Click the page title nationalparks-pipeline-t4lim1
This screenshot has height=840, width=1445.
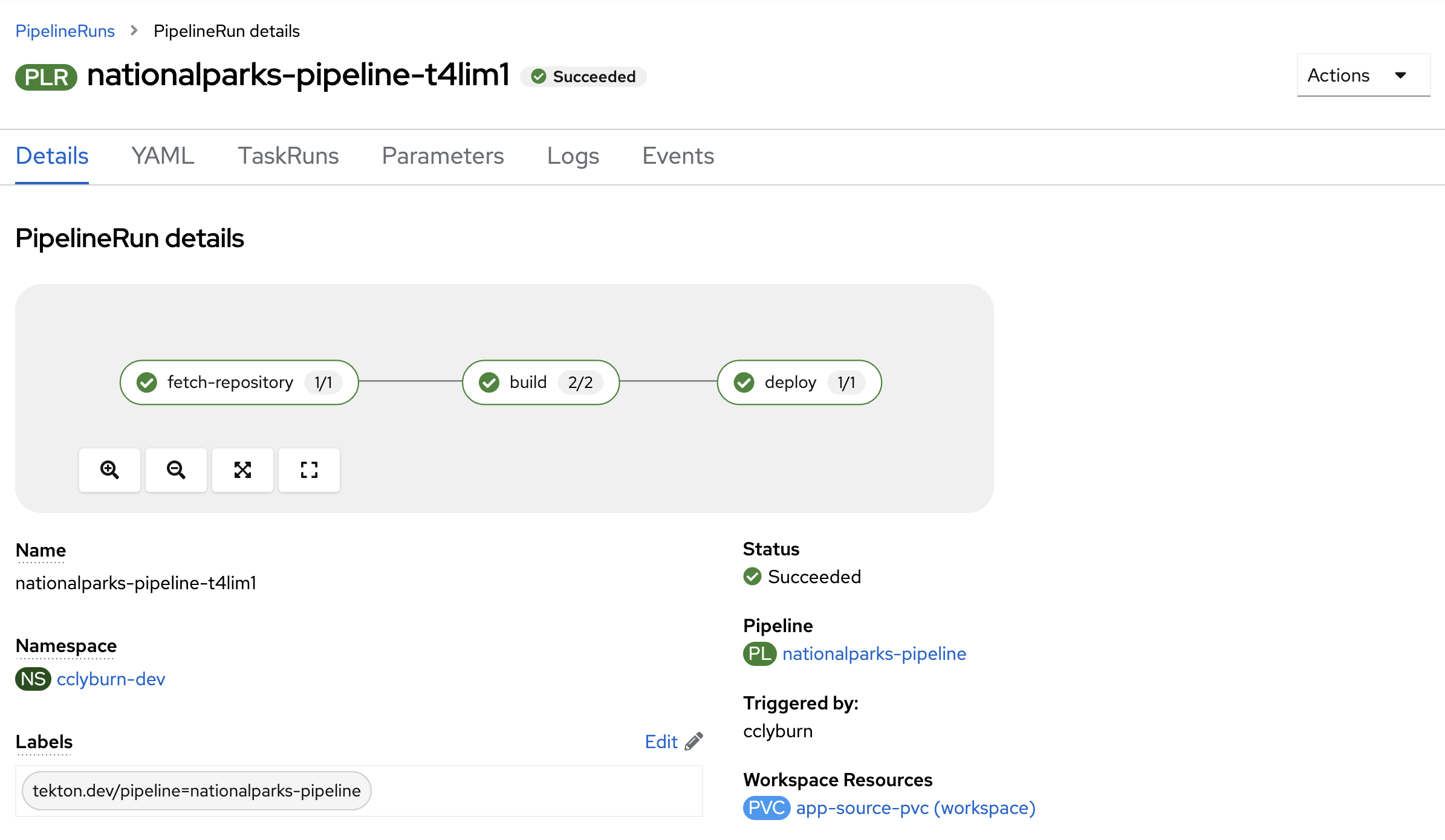(x=299, y=75)
